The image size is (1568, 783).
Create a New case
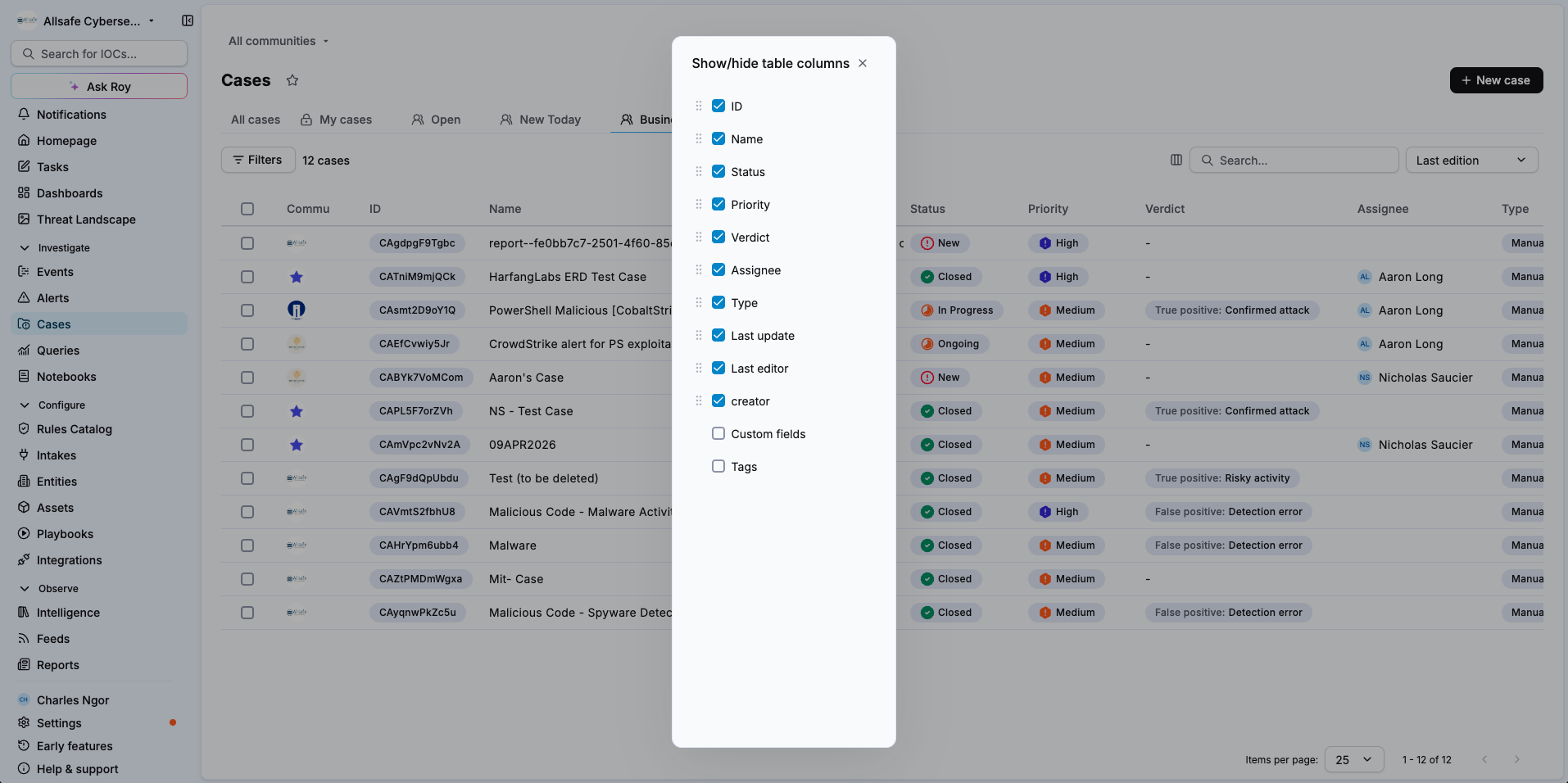pos(1496,80)
